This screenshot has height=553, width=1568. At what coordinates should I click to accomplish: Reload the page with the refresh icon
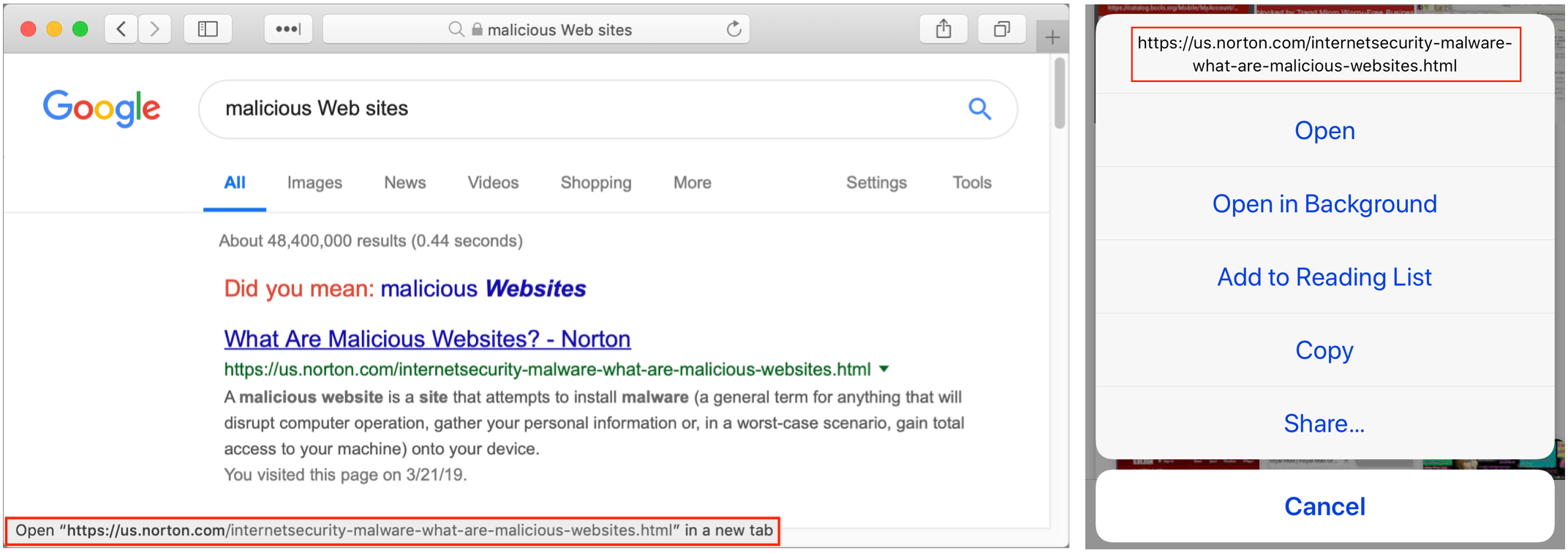point(734,29)
